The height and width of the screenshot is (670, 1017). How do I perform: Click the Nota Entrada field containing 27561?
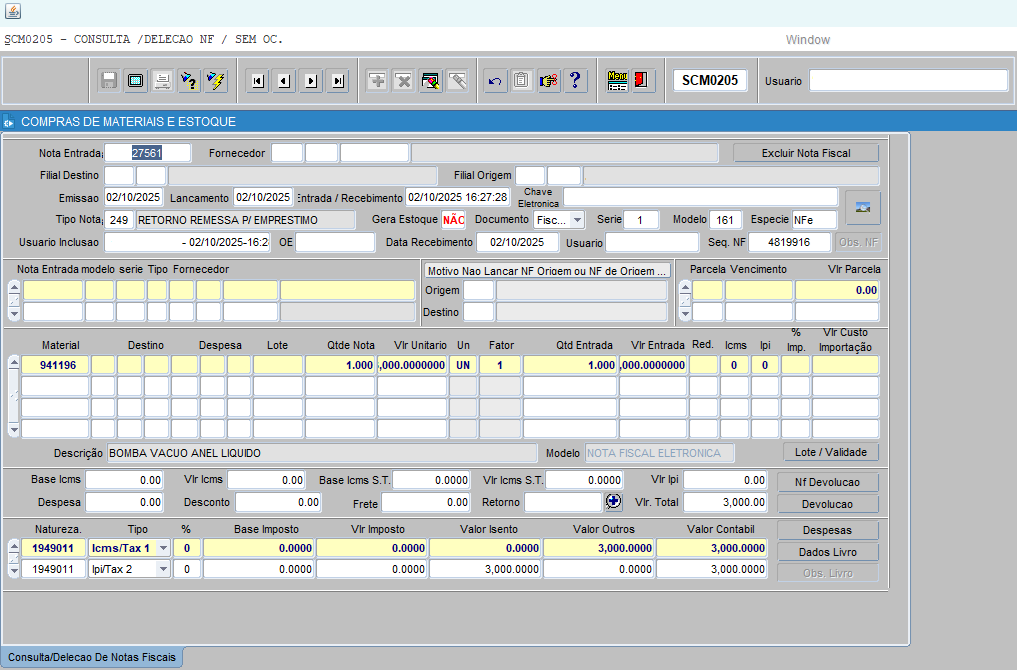click(147, 153)
